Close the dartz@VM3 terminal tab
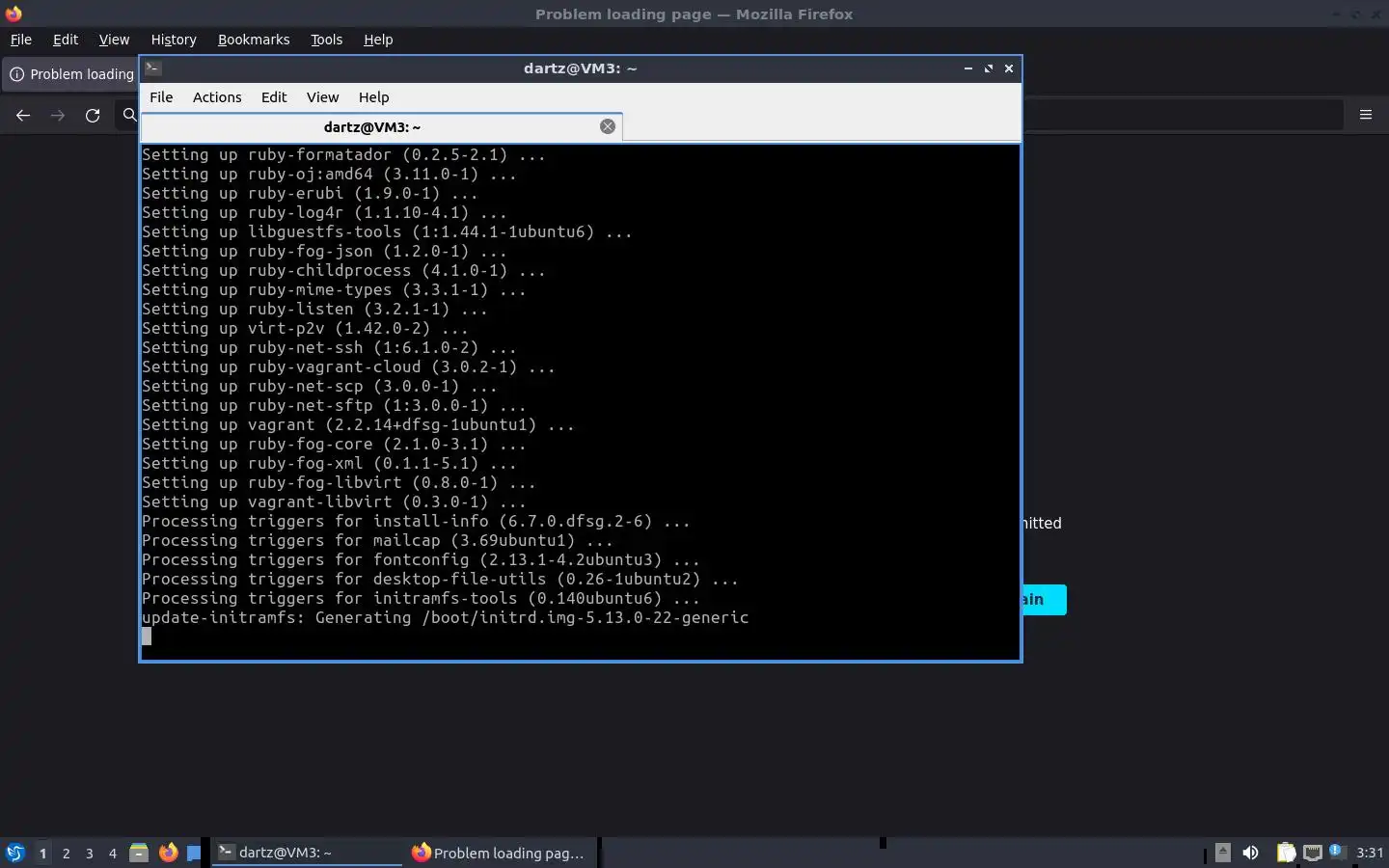This screenshot has height=868, width=1389. pos(608,126)
